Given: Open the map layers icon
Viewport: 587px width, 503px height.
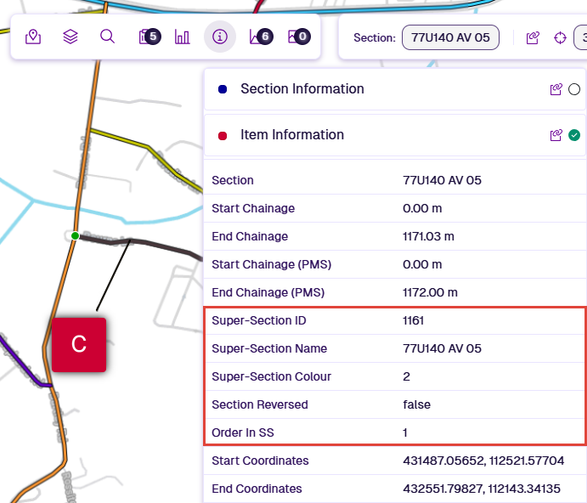Looking at the screenshot, I should click(70, 37).
